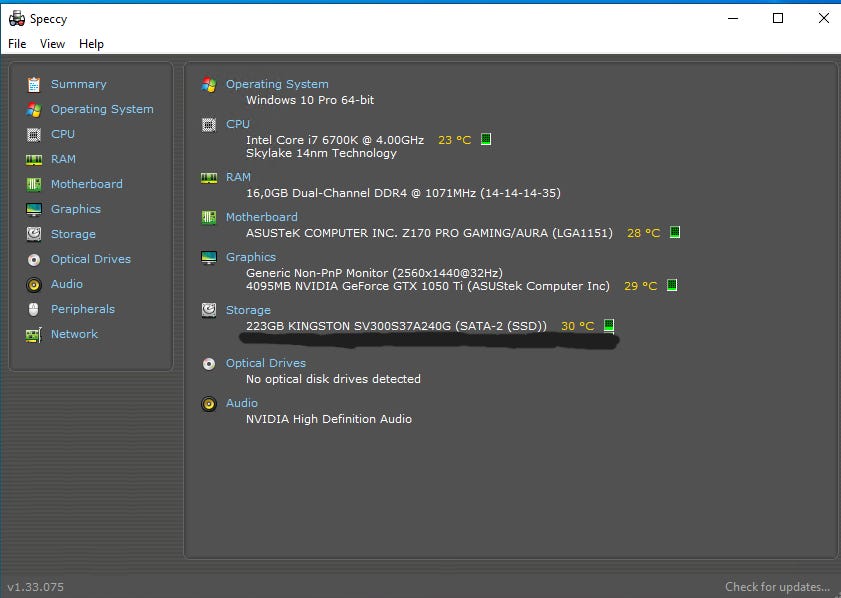Open the Audio sidebar section
Viewport: 841px width, 598px height.
click(67, 284)
